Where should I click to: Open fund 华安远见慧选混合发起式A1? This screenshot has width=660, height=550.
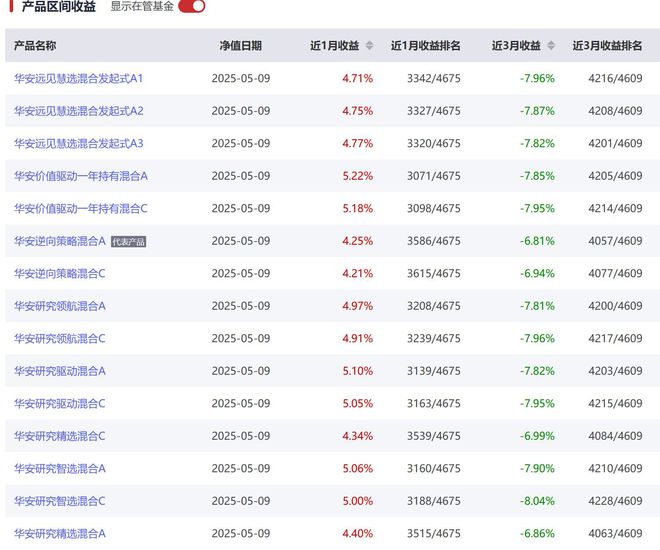click(x=79, y=78)
